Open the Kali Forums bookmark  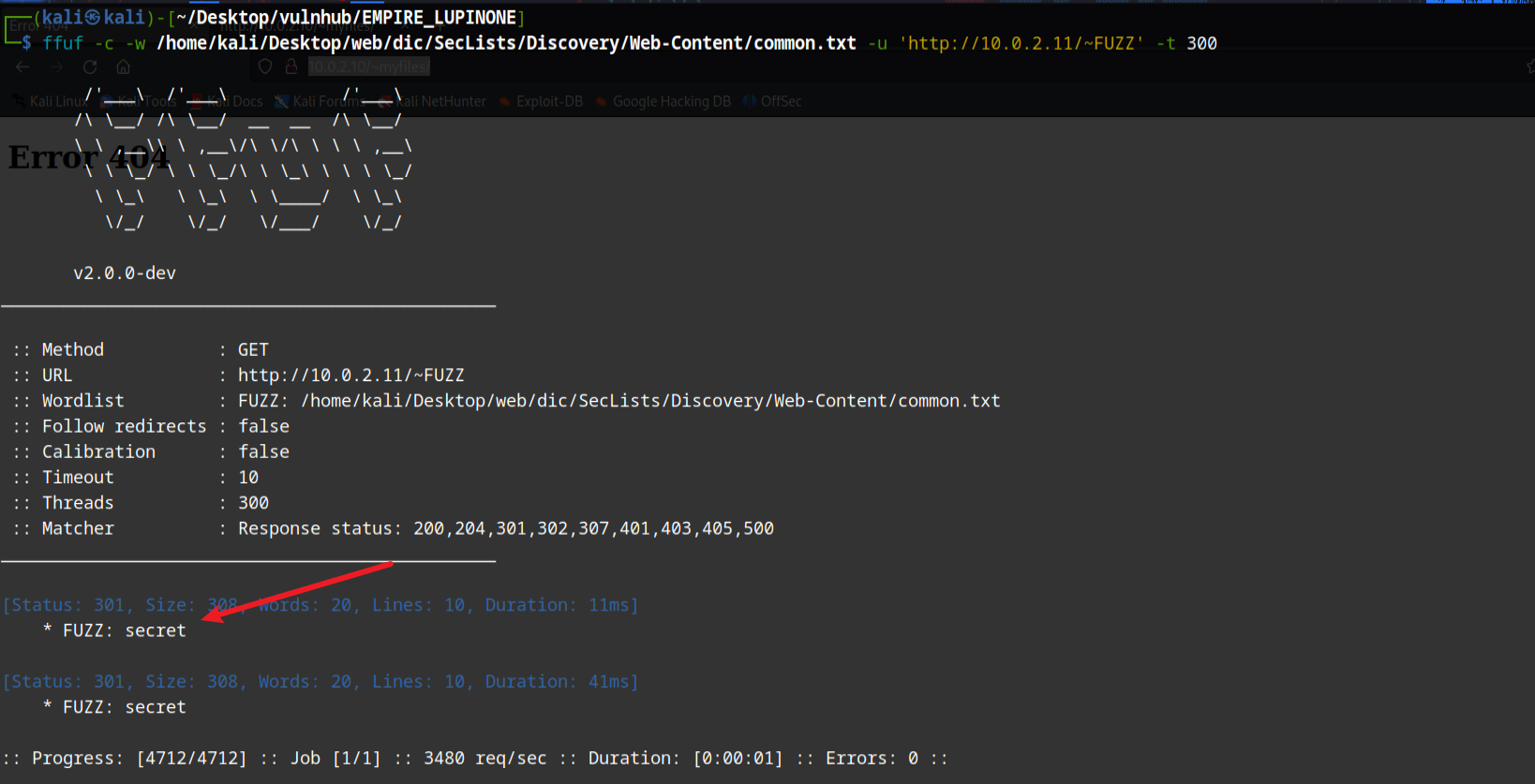[323, 101]
